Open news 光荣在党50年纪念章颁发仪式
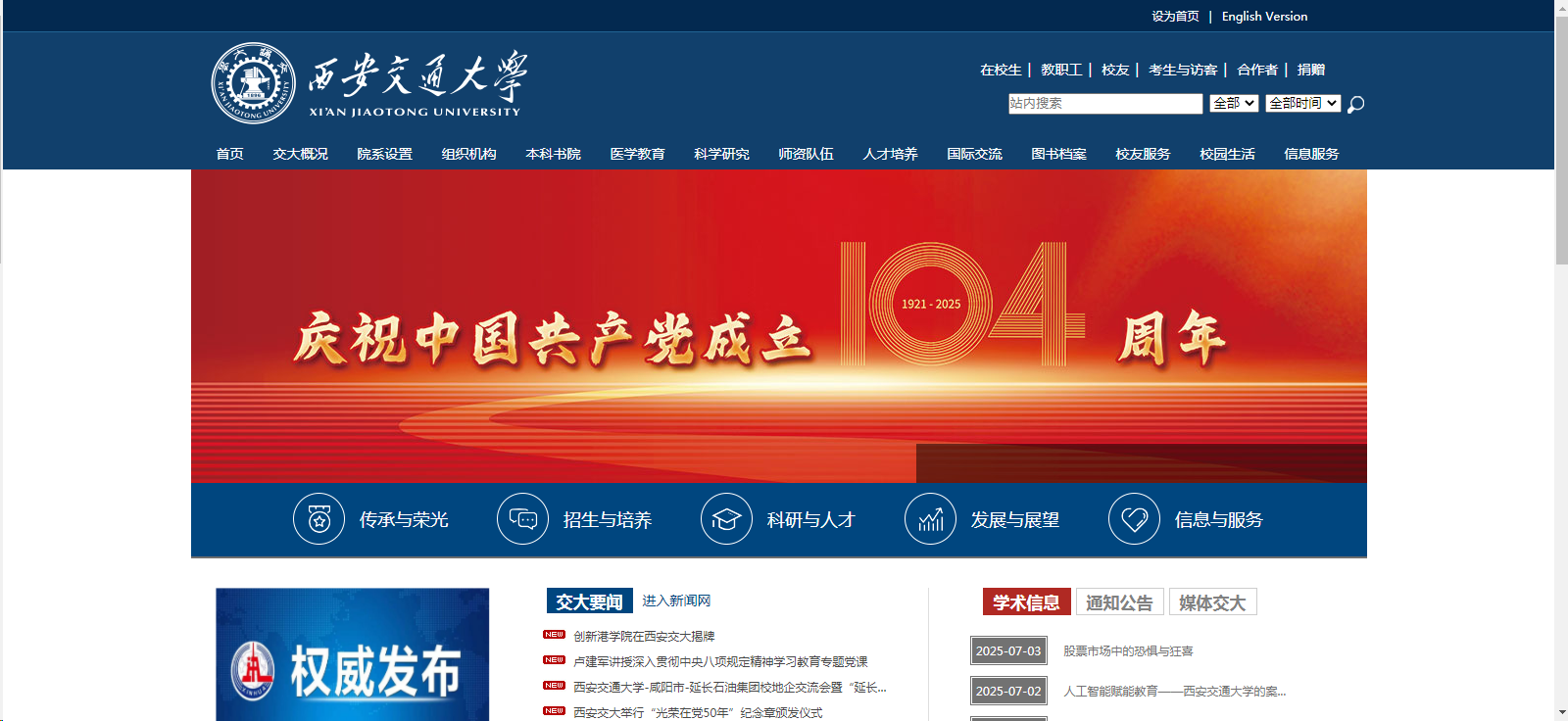This screenshot has width=1568, height=721. click(698, 712)
